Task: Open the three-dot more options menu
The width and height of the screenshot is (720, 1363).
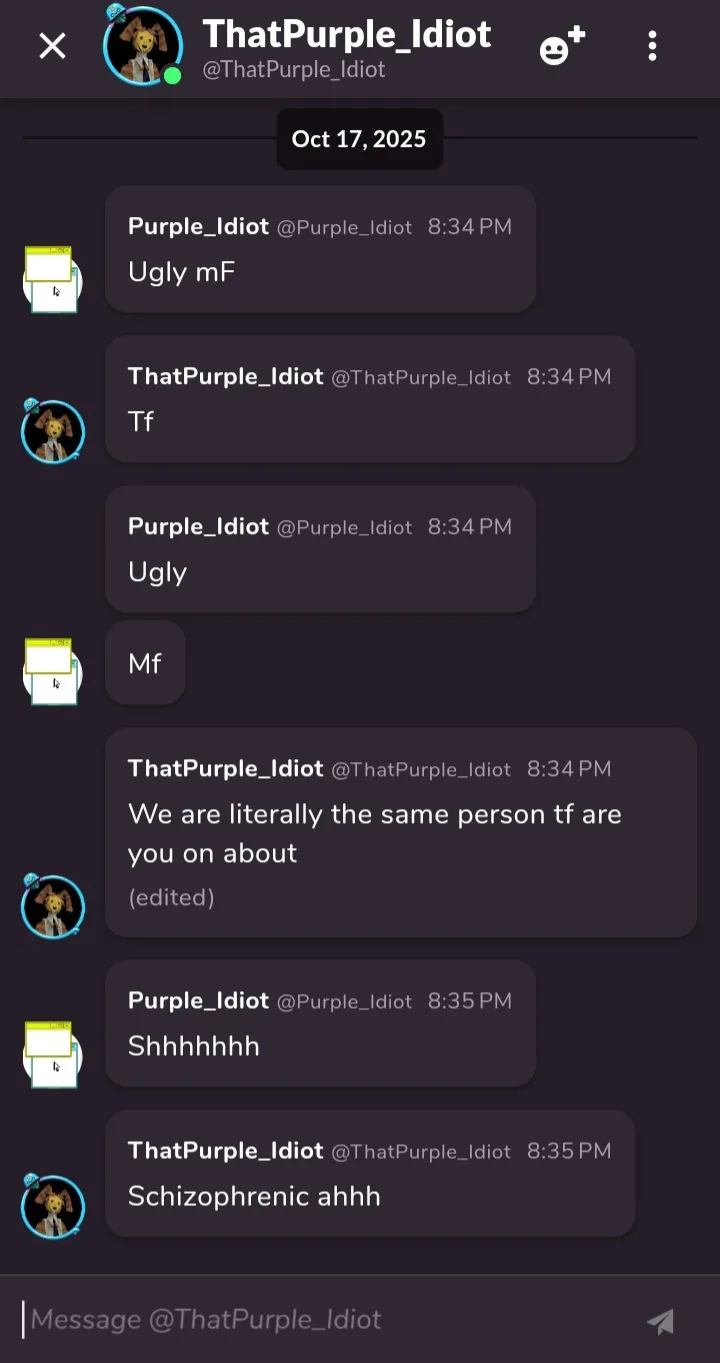Action: (x=652, y=46)
